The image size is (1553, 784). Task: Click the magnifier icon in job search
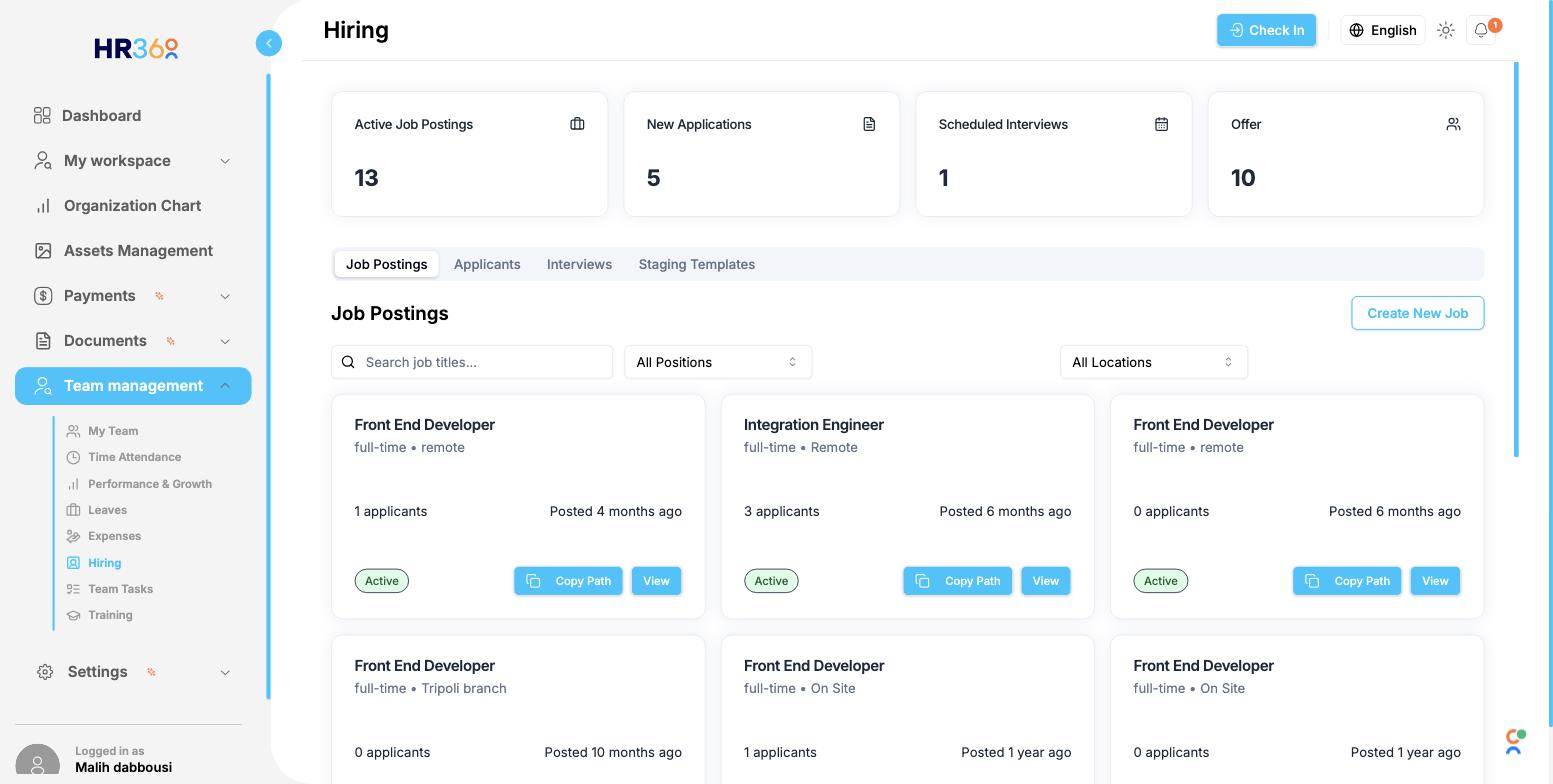(348, 362)
